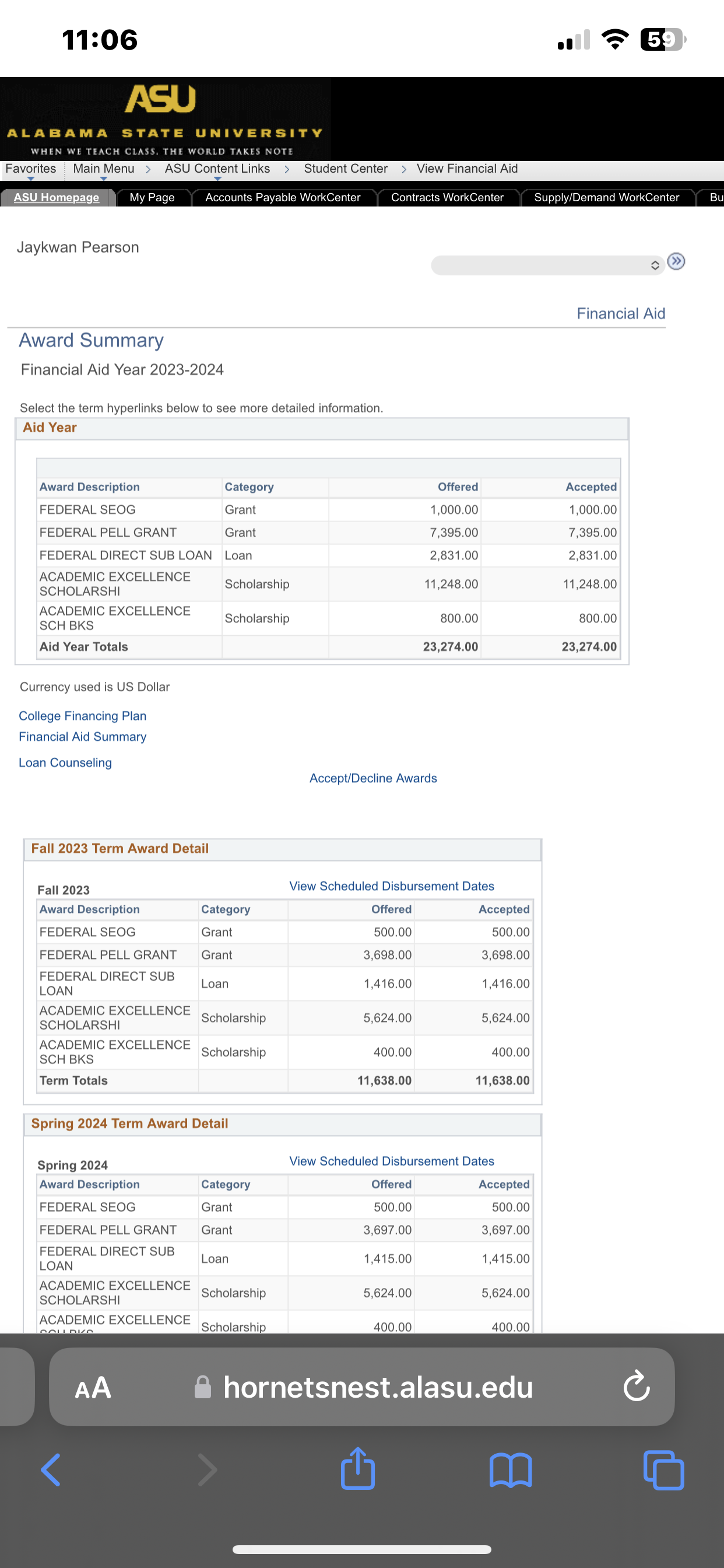Screen dimensions: 724x1568
Task: Click the Spring 2024 Award Description column header
Action: click(x=89, y=1185)
